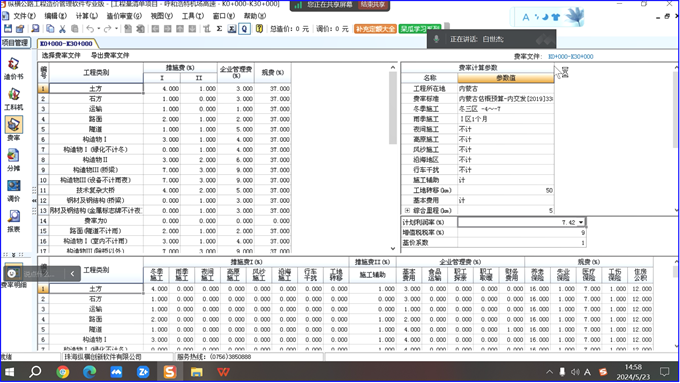Click the save icon in toolbar
The image size is (680, 383).
(8, 29)
